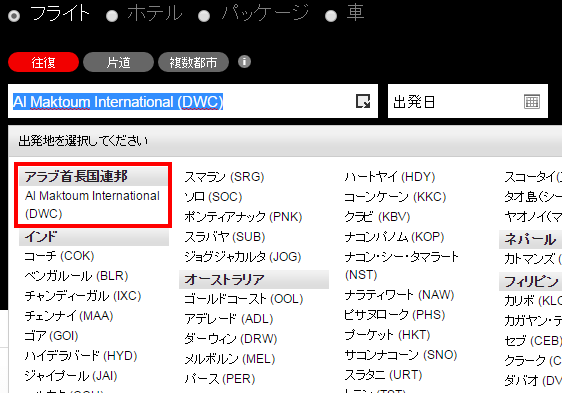Select ナコン・シー・タマラート (NST)
Image resolution: width=562 pixels, height=393 pixels.
pos(401,266)
